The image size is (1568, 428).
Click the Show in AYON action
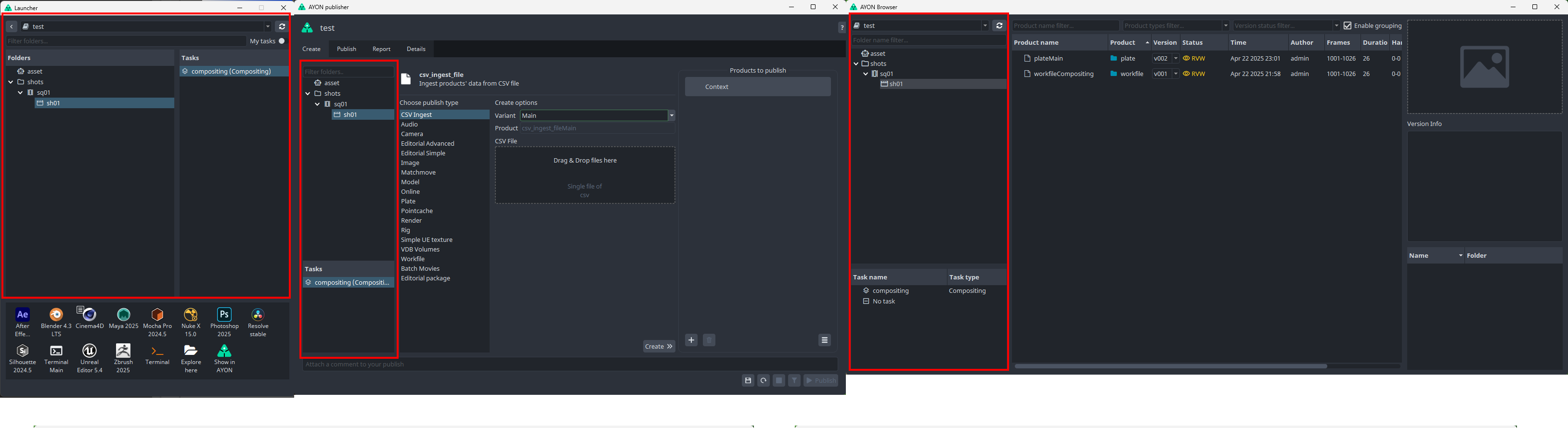point(225,351)
